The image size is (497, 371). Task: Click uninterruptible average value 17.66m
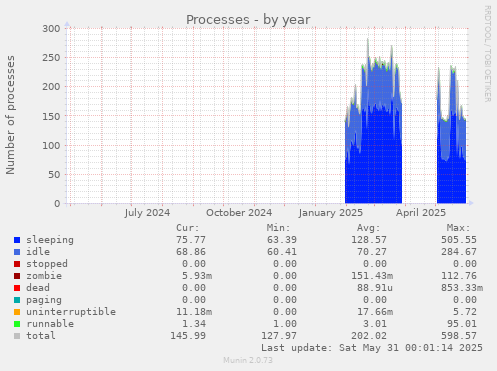(375, 312)
